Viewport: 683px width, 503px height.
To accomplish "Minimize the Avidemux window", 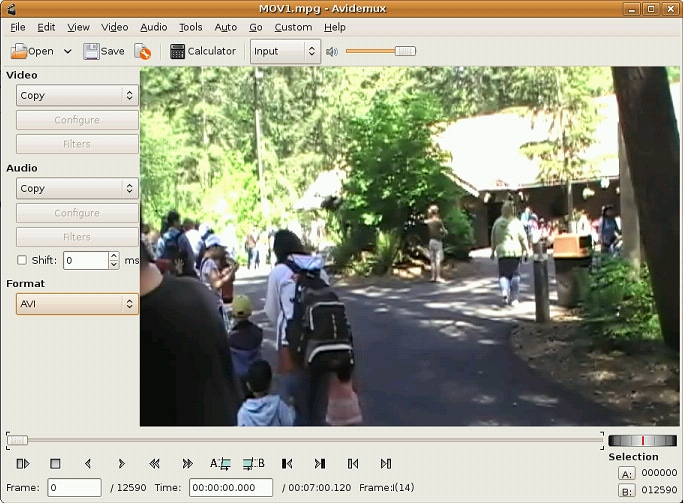I will 632,9.
